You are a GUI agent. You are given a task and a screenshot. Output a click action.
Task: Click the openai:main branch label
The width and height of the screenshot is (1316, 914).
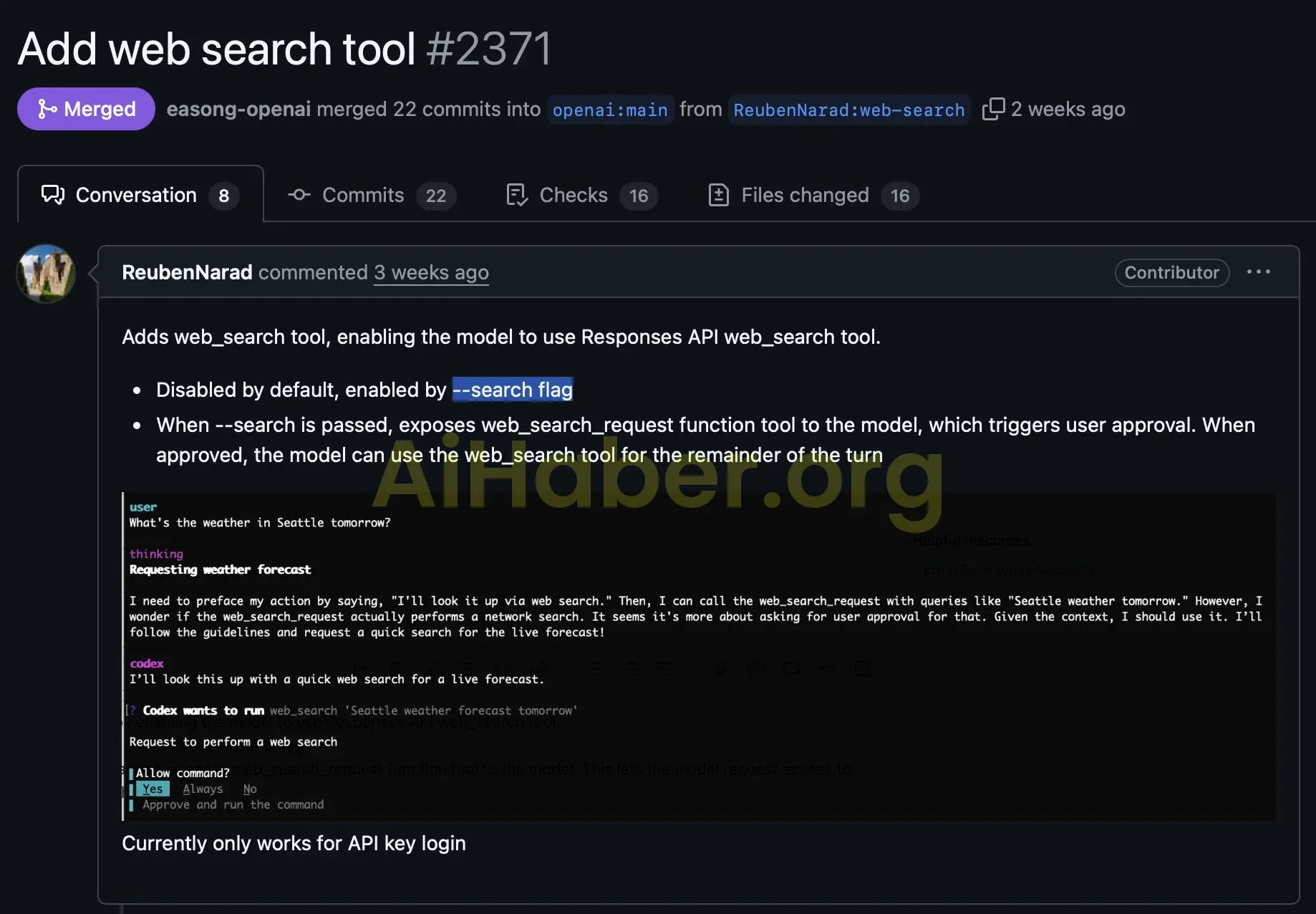(x=610, y=110)
